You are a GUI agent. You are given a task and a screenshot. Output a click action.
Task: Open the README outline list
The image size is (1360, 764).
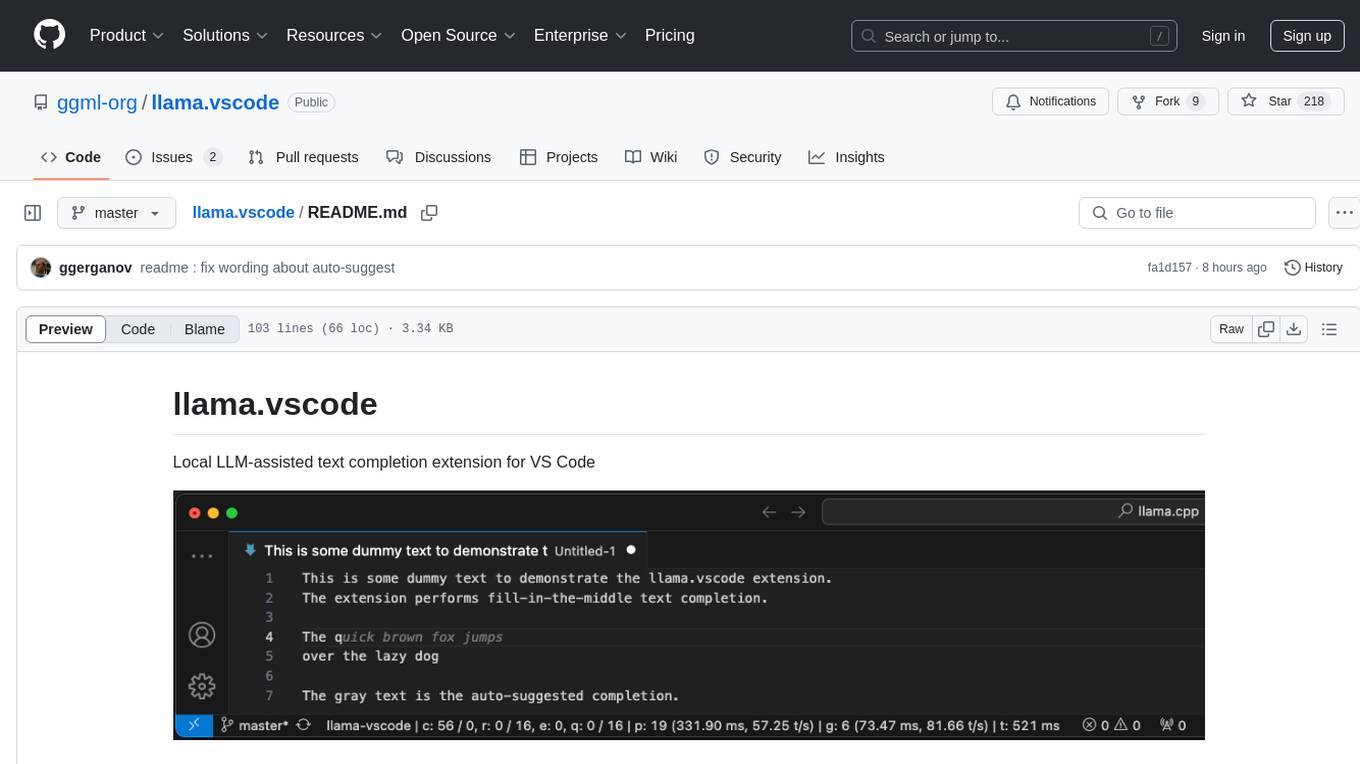1329,329
